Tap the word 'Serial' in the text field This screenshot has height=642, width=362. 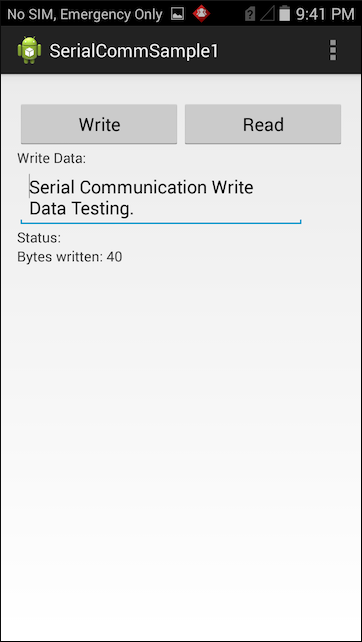pos(52,188)
